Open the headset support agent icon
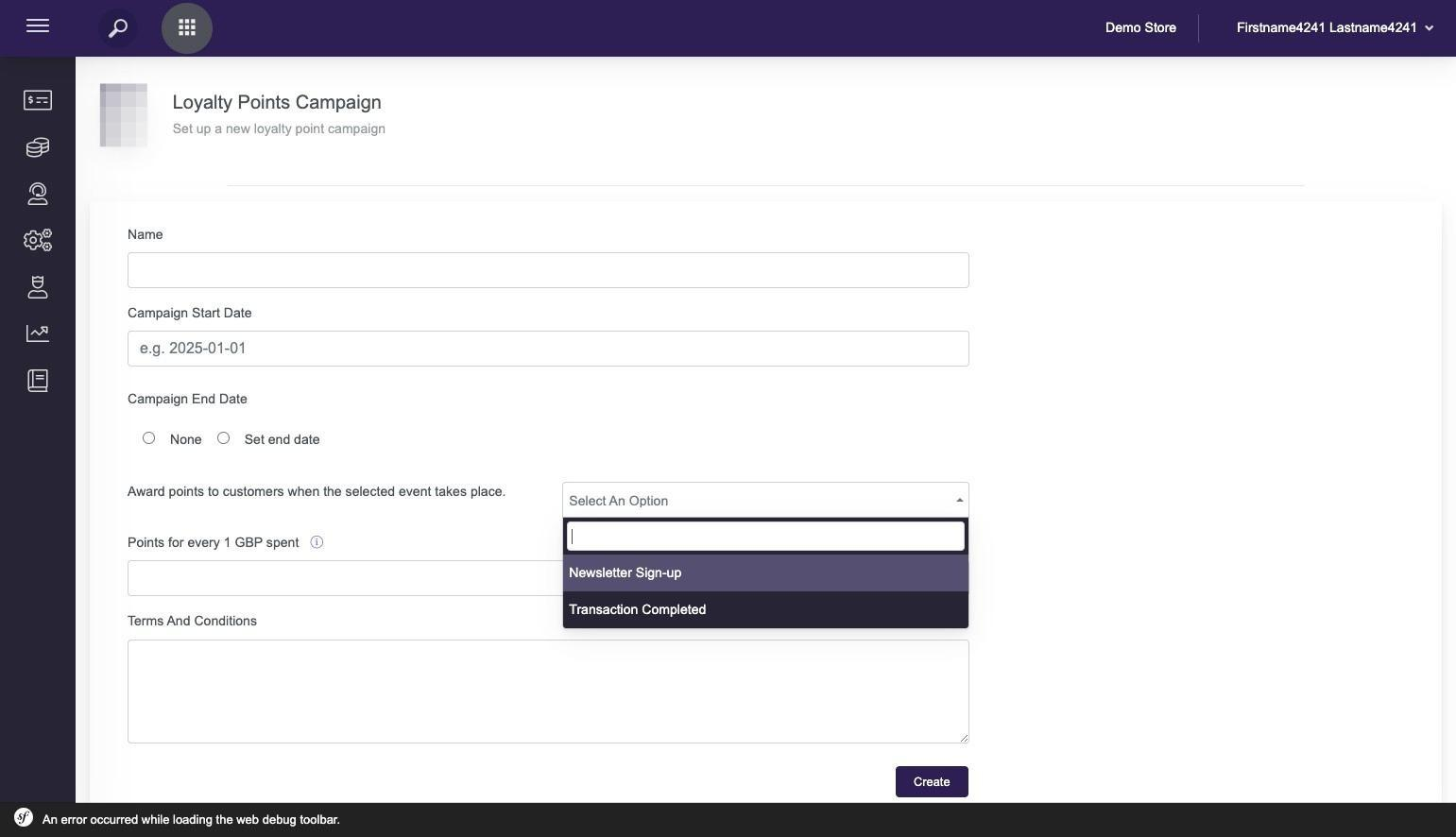Screen dimensions: 1456x837 coord(38,194)
